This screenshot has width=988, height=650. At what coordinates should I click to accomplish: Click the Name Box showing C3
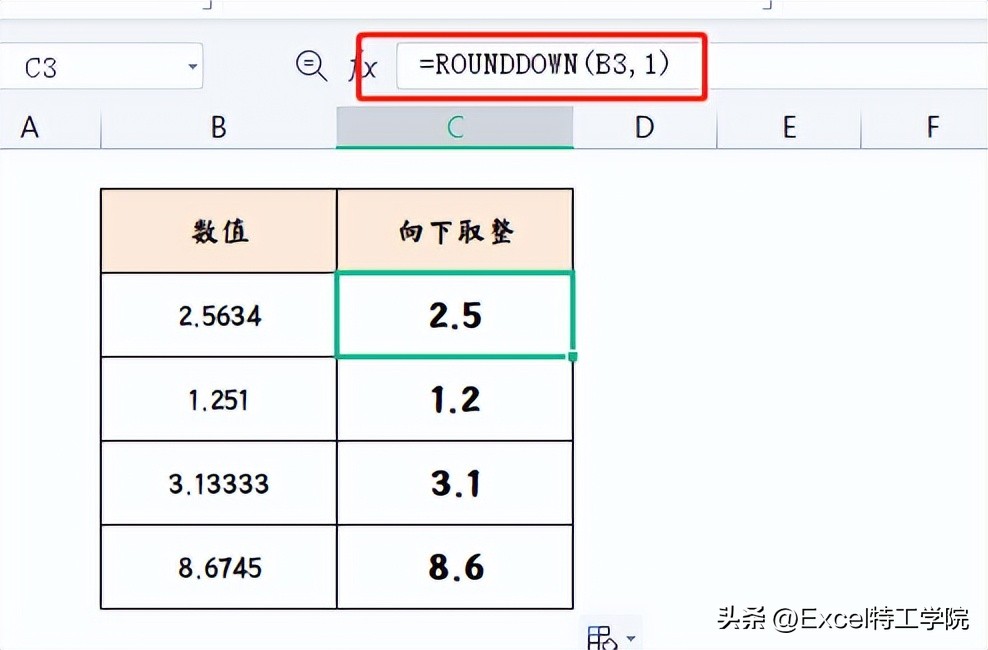[x=101, y=66]
